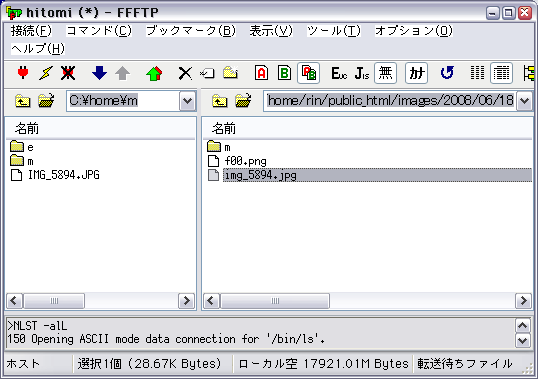
Task: Click the folder tree toolbar icon
Action: tap(529, 73)
